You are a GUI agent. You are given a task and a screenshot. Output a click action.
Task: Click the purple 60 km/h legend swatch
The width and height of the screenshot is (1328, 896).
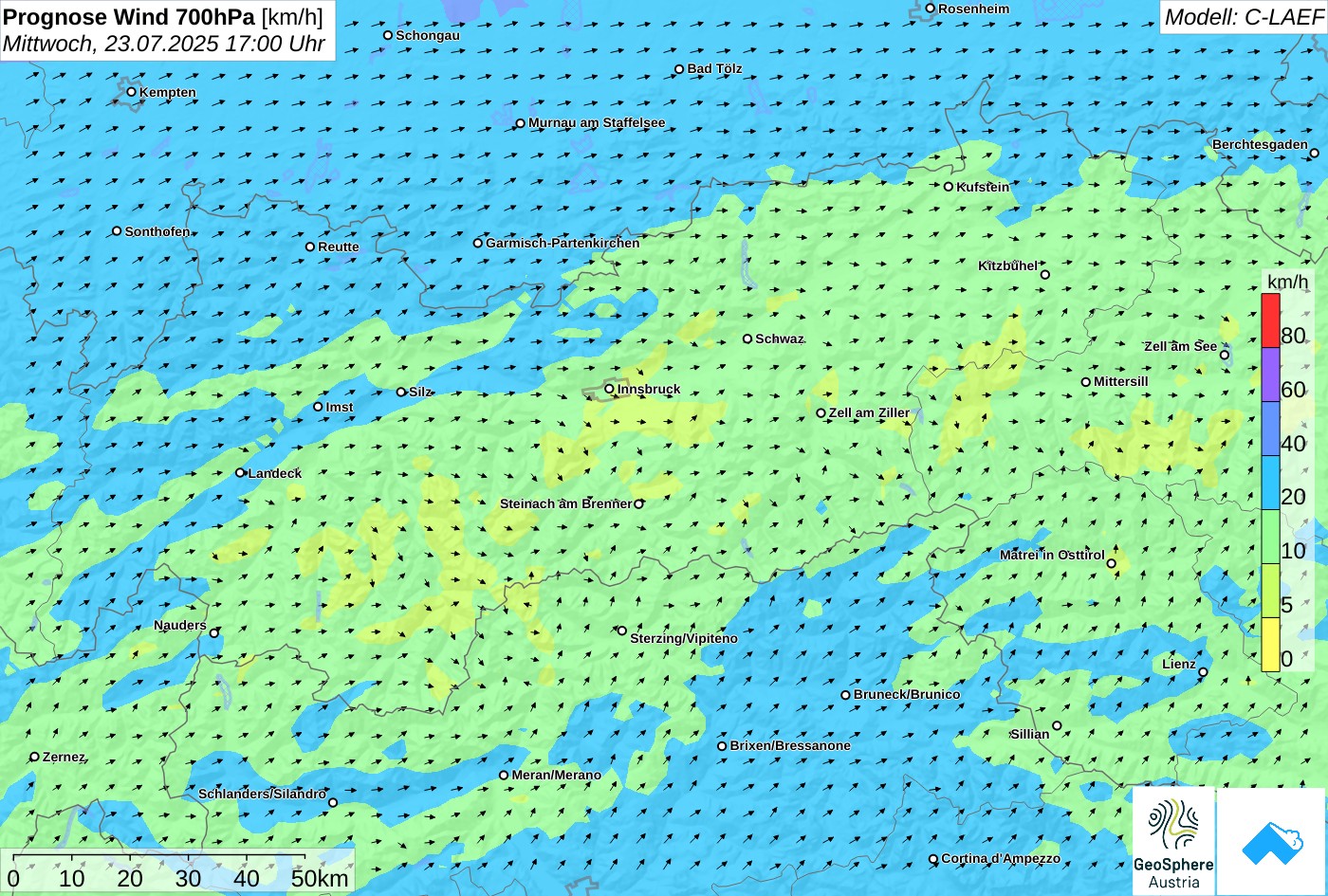(1270, 375)
